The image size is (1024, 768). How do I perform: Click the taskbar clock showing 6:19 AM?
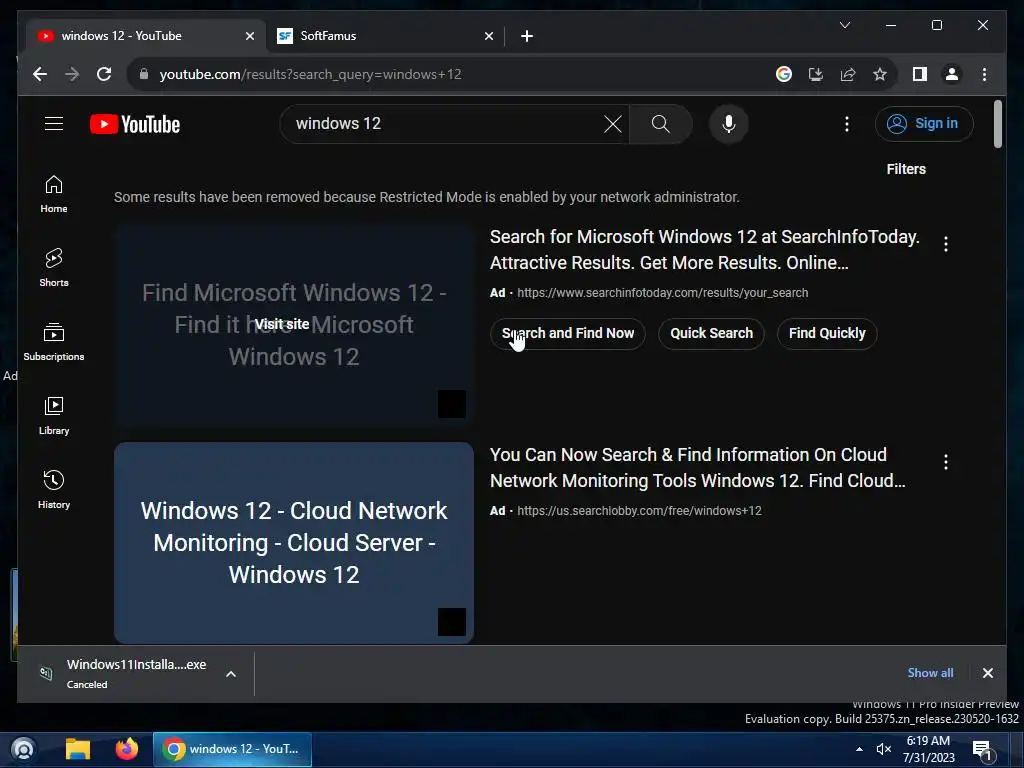[929, 749]
